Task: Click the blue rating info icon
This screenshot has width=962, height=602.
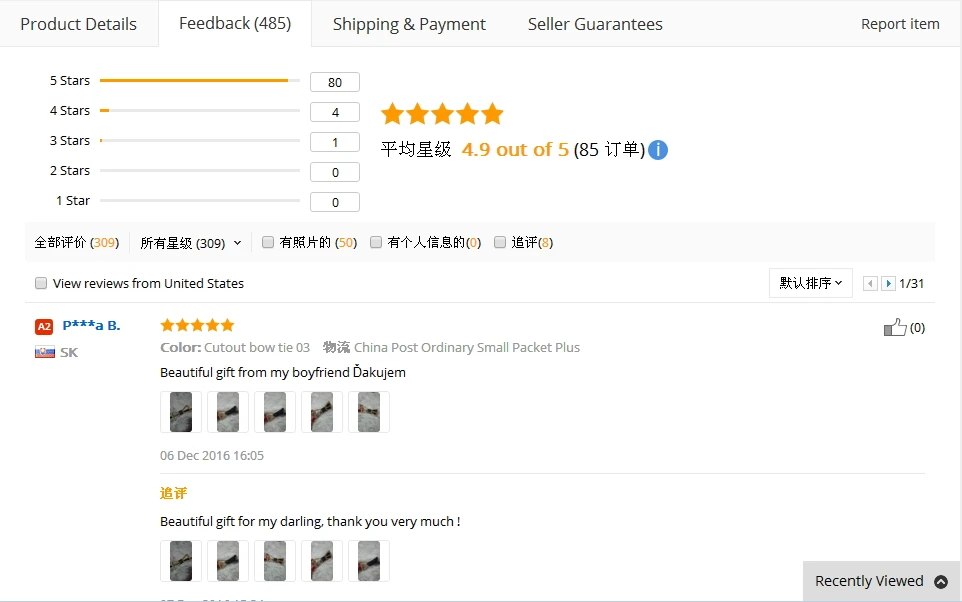Action: tap(658, 150)
